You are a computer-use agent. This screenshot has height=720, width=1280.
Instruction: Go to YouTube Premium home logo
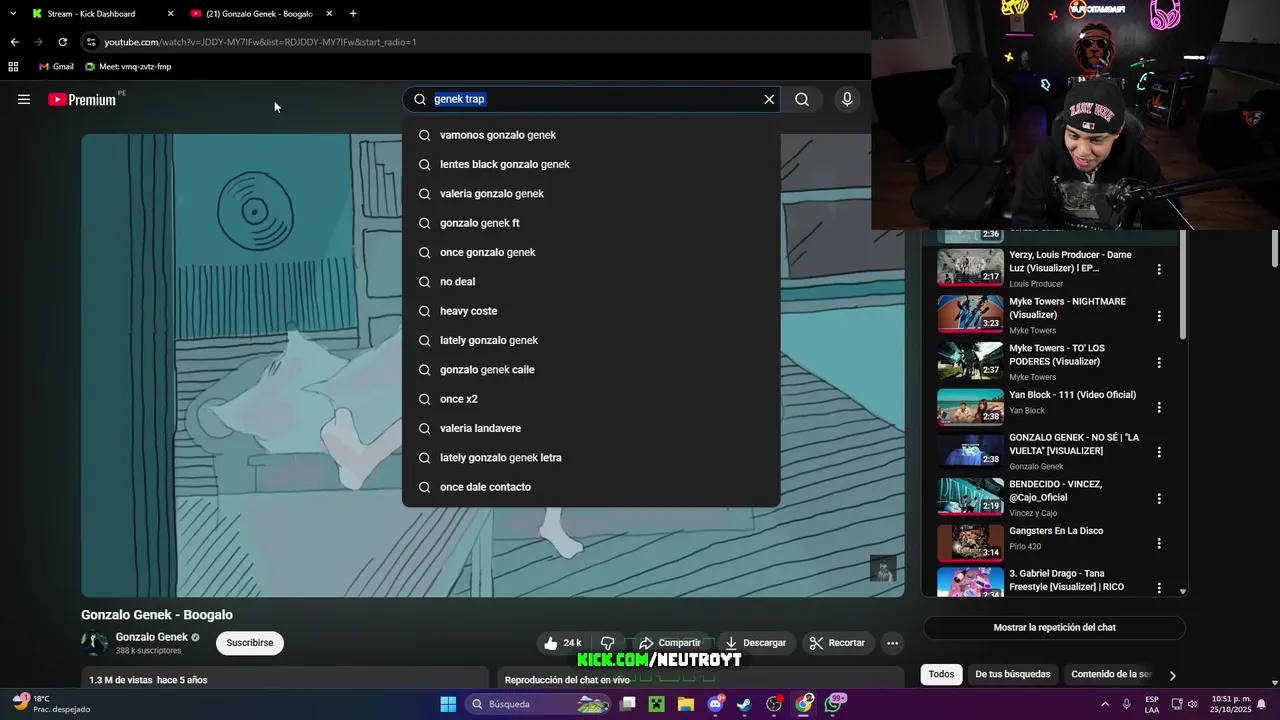click(82, 99)
